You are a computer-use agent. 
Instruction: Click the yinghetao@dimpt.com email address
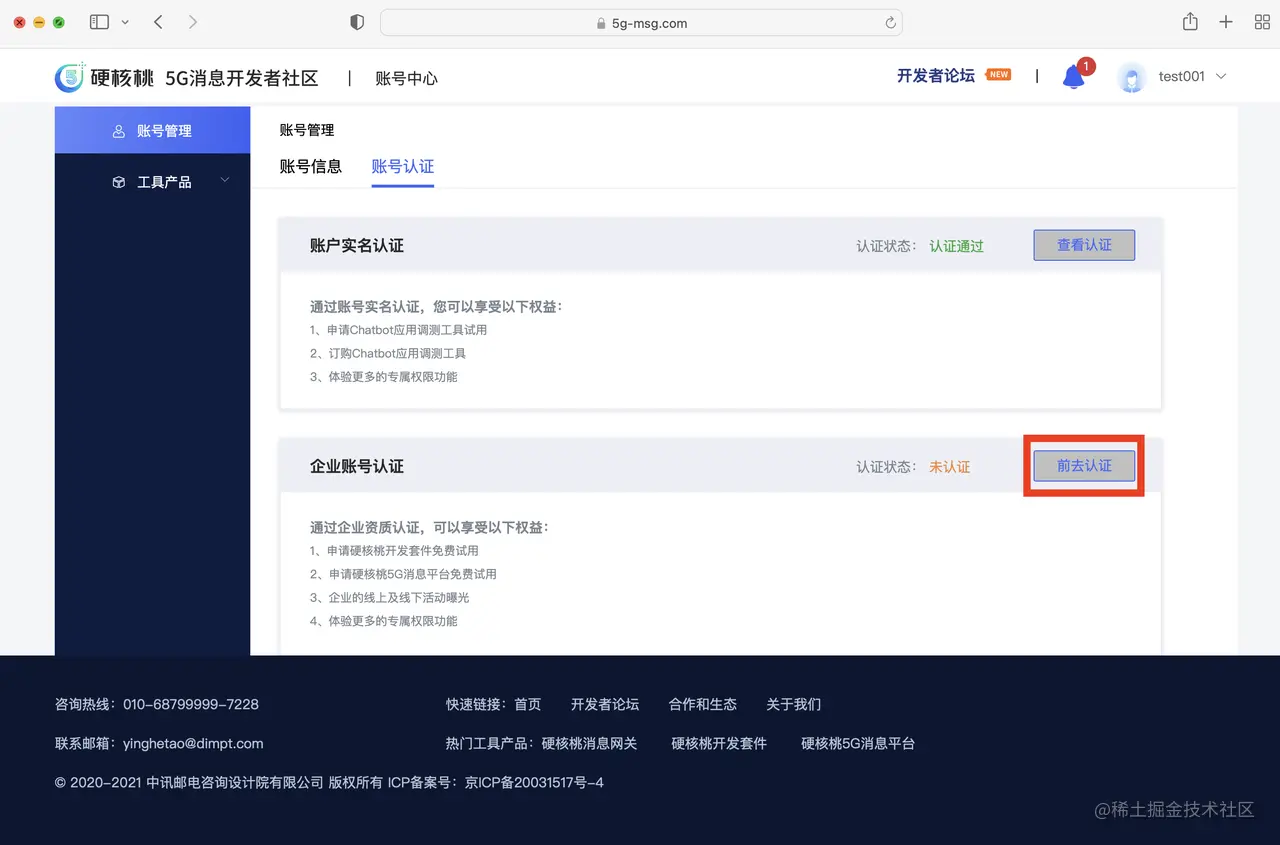[x=193, y=743]
